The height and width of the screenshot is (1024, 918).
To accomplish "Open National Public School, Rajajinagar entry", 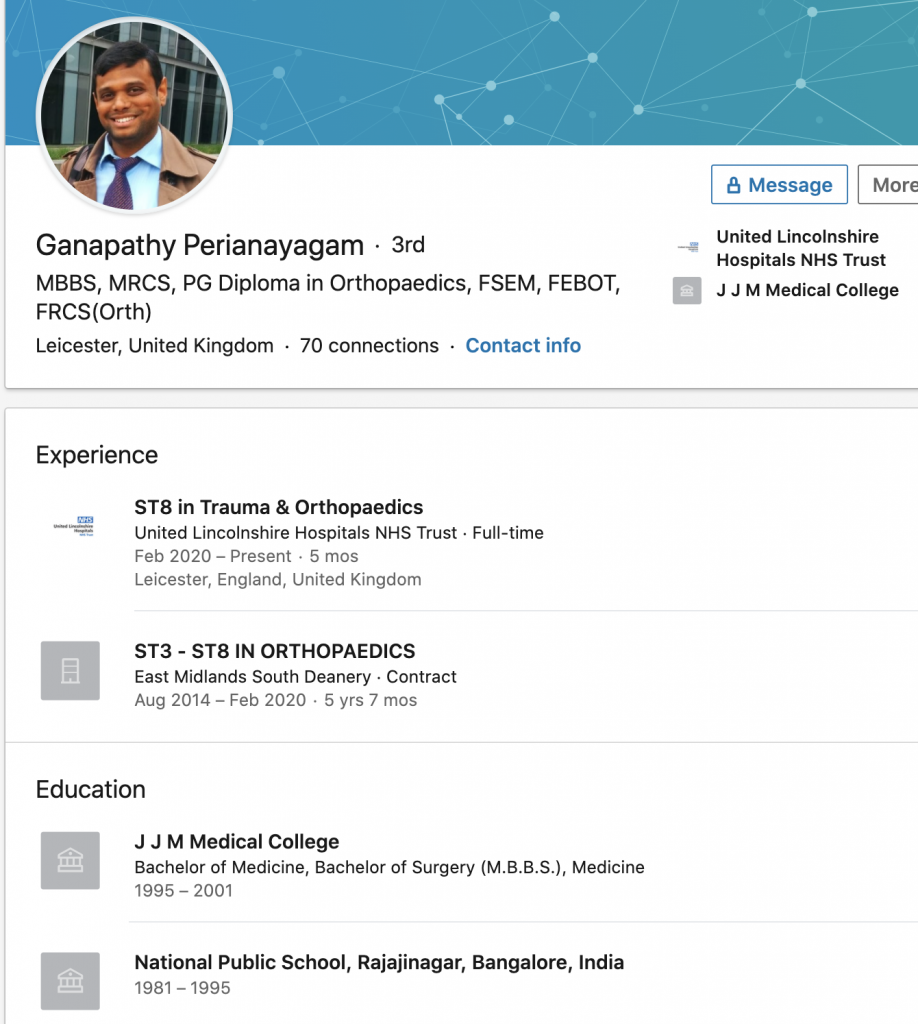I will [x=379, y=962].
